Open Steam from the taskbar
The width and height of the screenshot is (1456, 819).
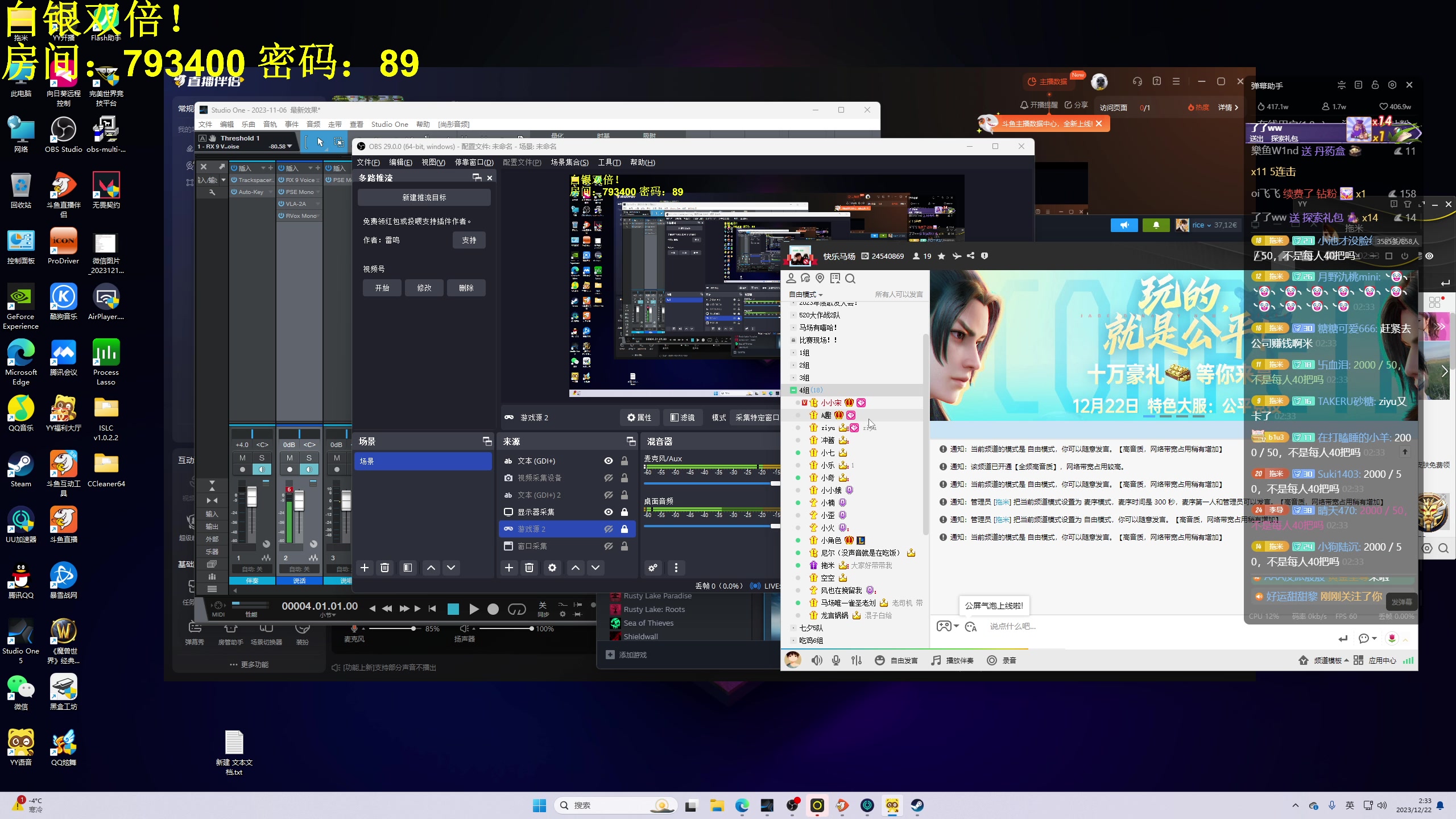coord(917,805)
